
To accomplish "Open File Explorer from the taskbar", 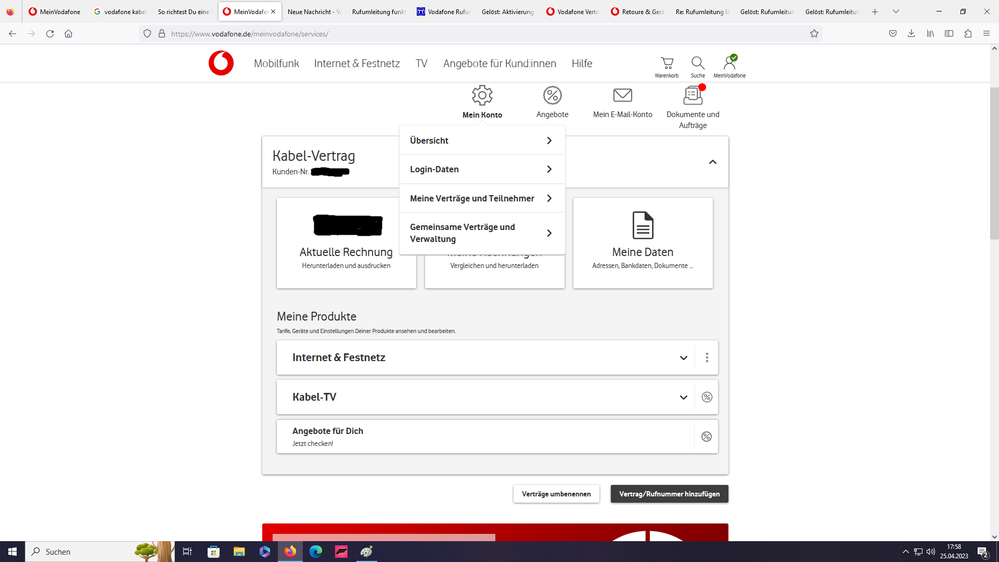I will 239,551.
